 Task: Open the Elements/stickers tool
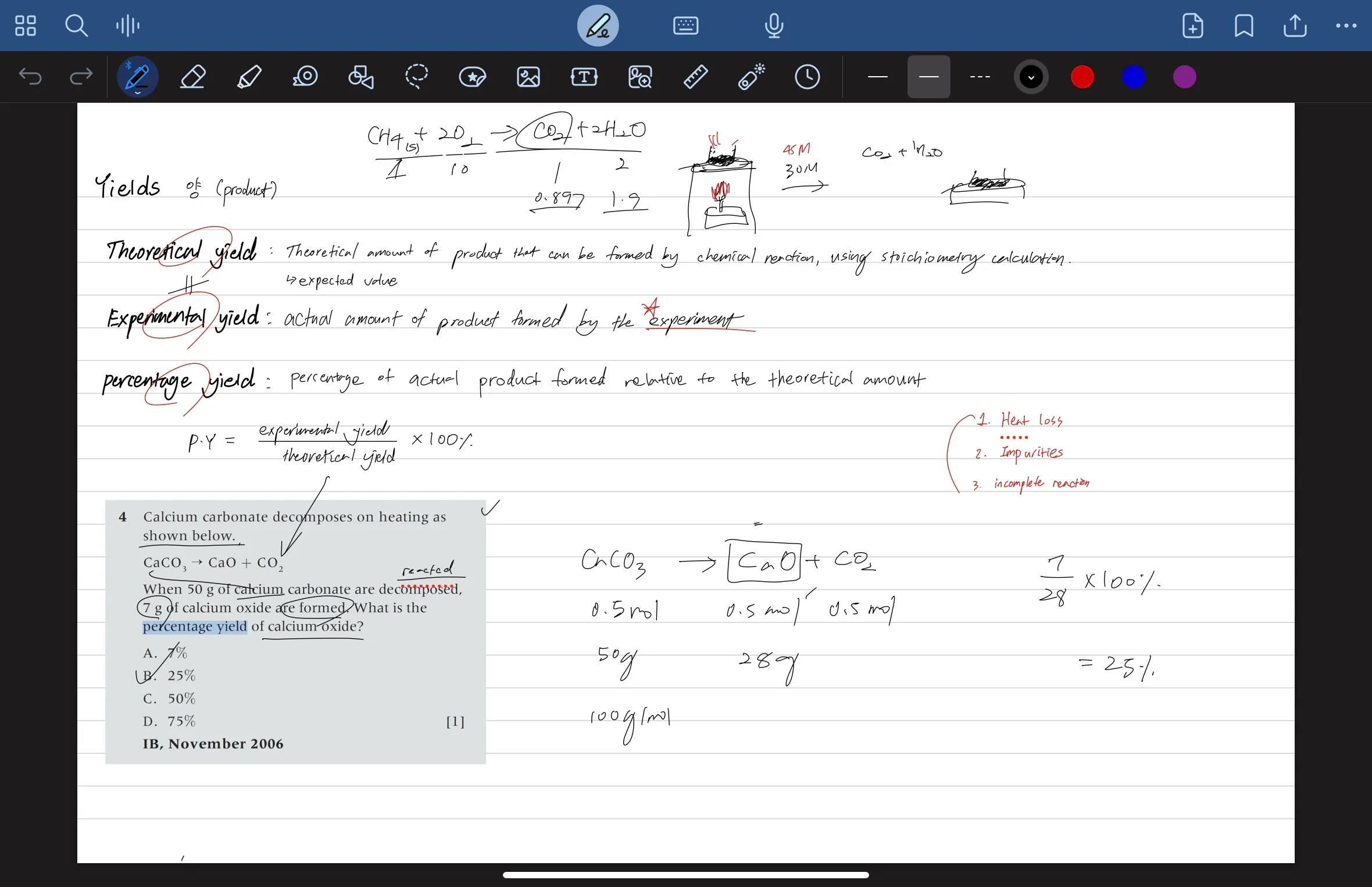pyautogui.click(x=473, y=77)
